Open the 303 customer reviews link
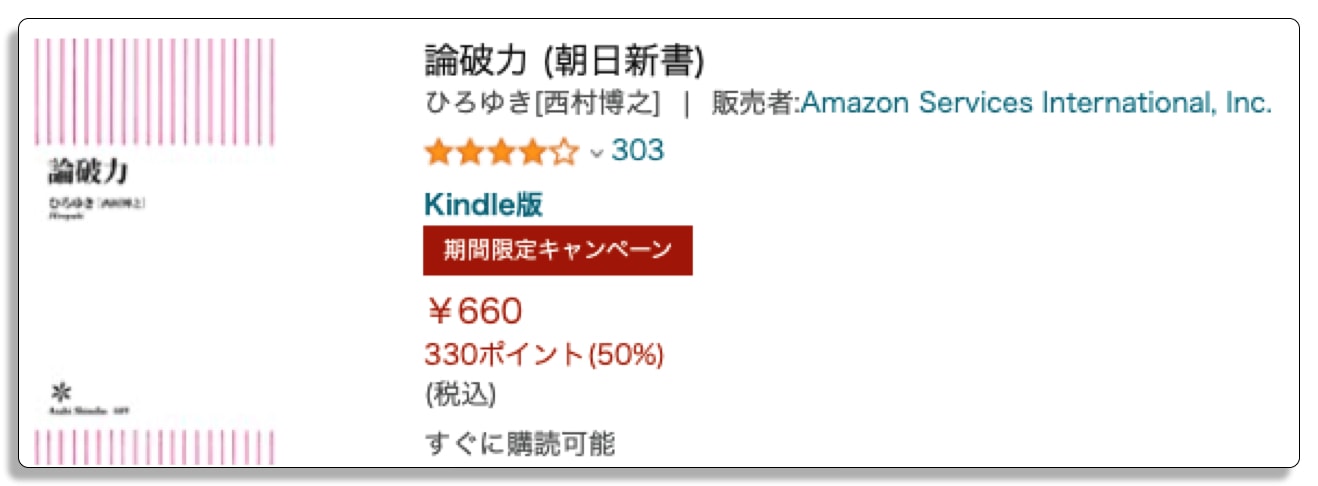 click(637, 151)
